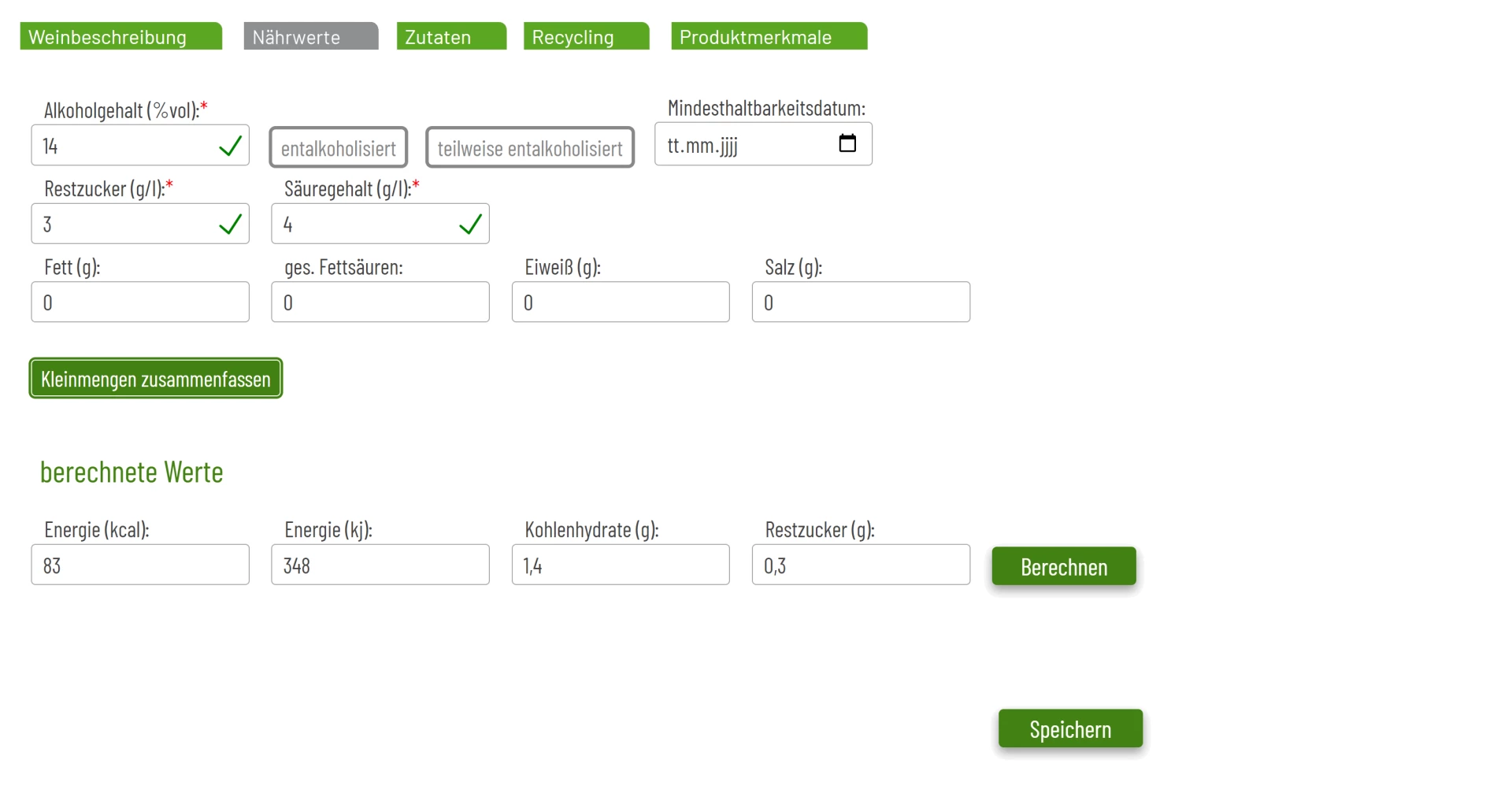Click the Kohlenhydrate (g) field

click(x=621, y=565)
